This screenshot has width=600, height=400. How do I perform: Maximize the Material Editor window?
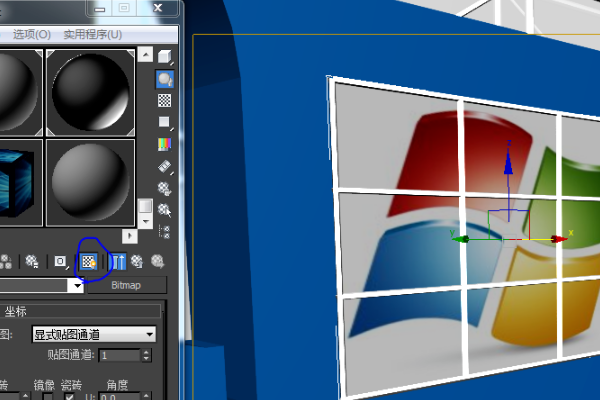124,8
